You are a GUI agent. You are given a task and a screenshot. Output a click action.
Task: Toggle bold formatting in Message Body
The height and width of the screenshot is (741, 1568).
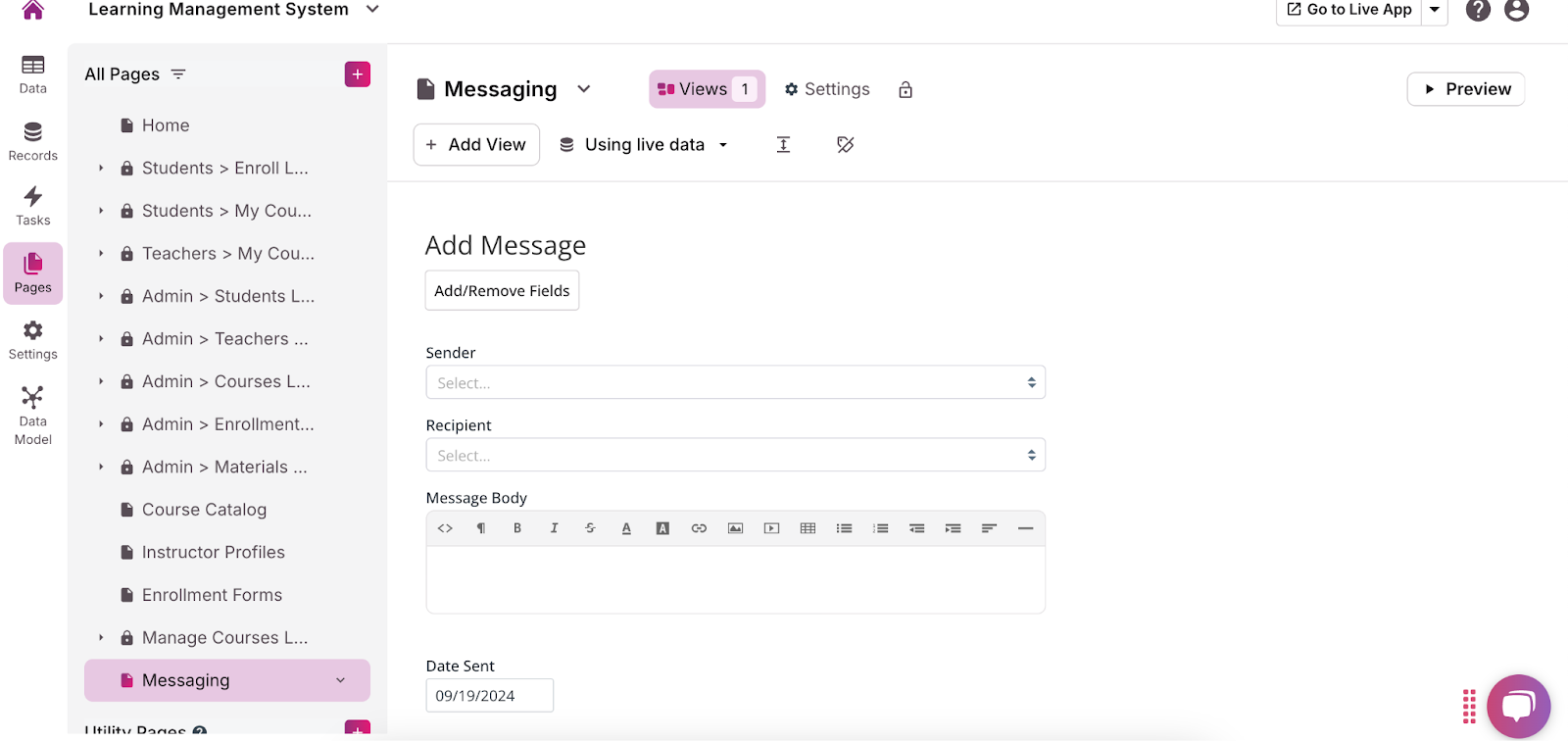pyautogui.click(x=517, y=528)
